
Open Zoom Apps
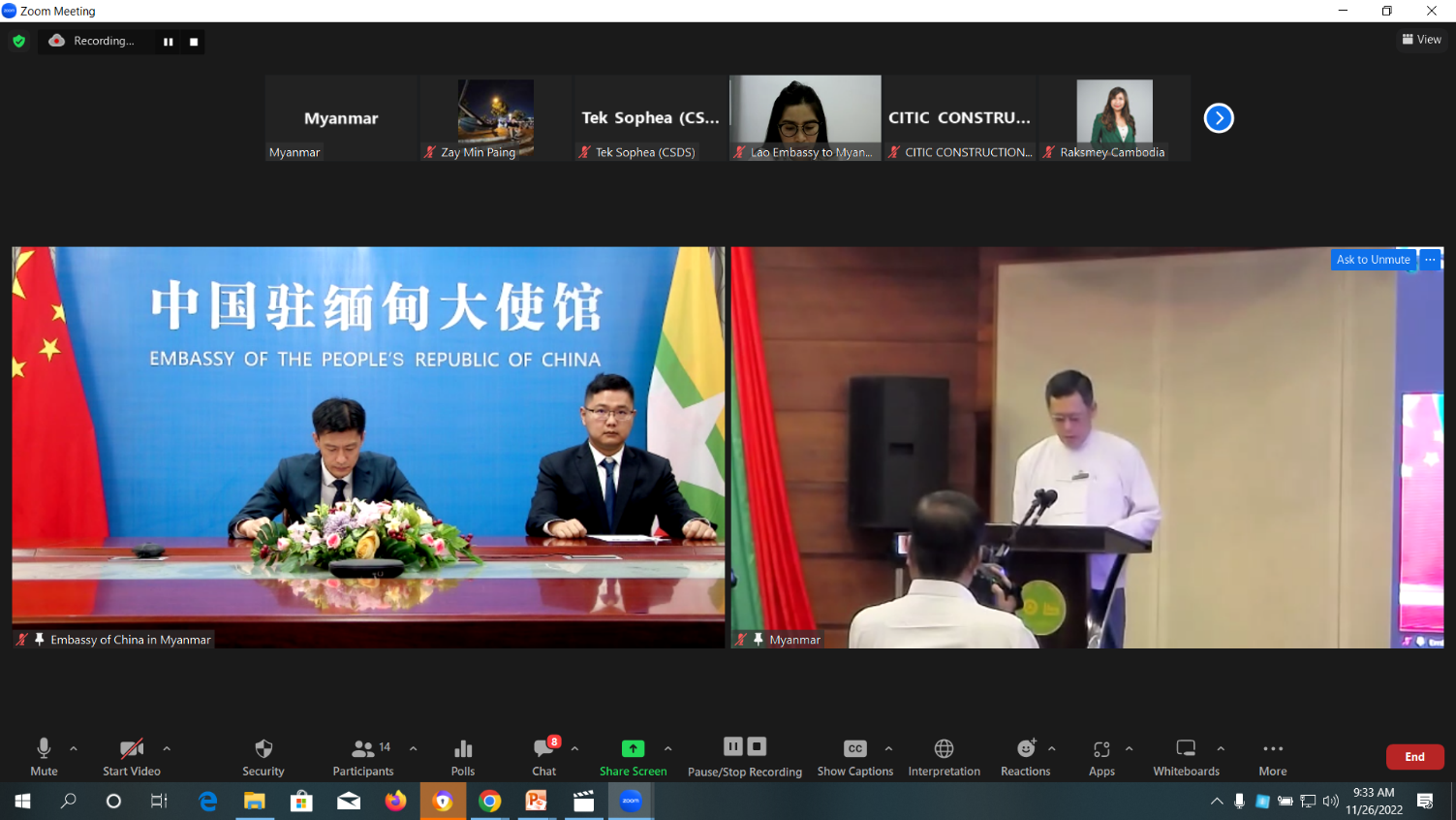click(x=1101, y=757)
